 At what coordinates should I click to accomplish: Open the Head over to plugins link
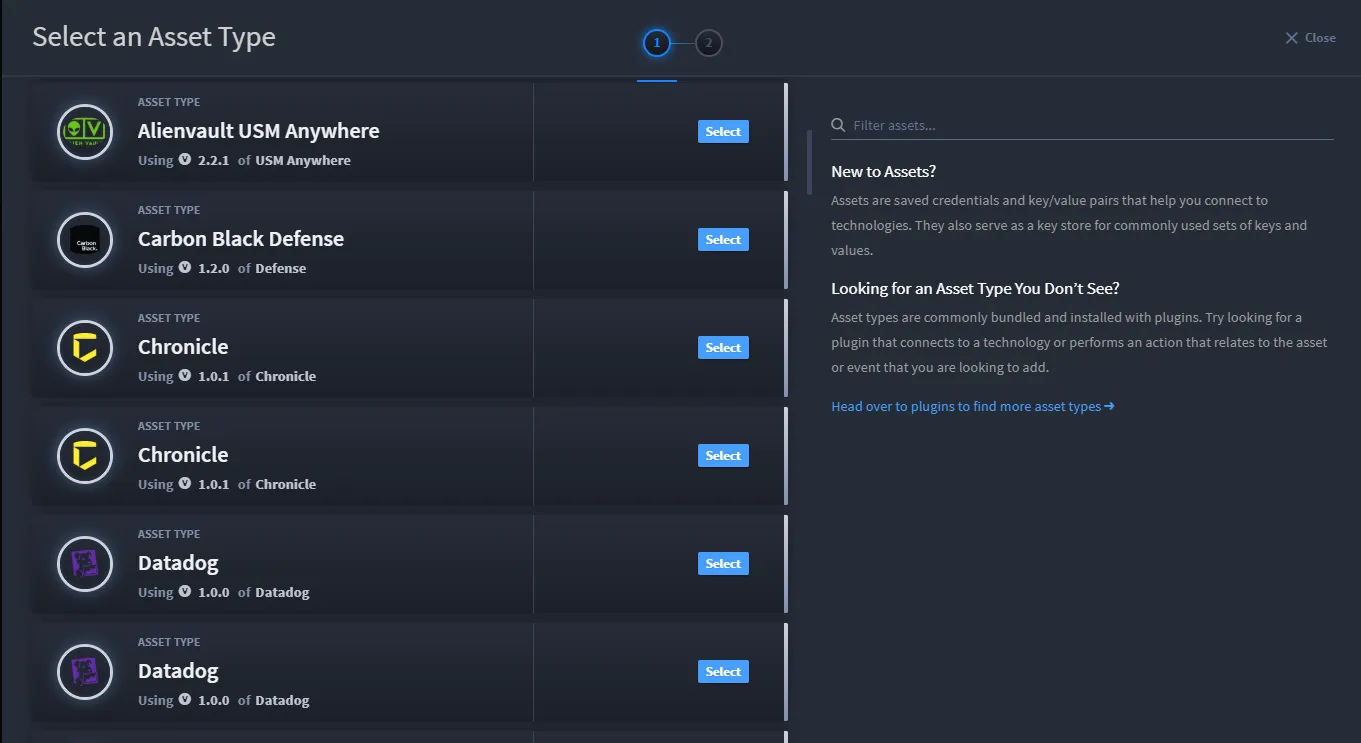point(972,407)
